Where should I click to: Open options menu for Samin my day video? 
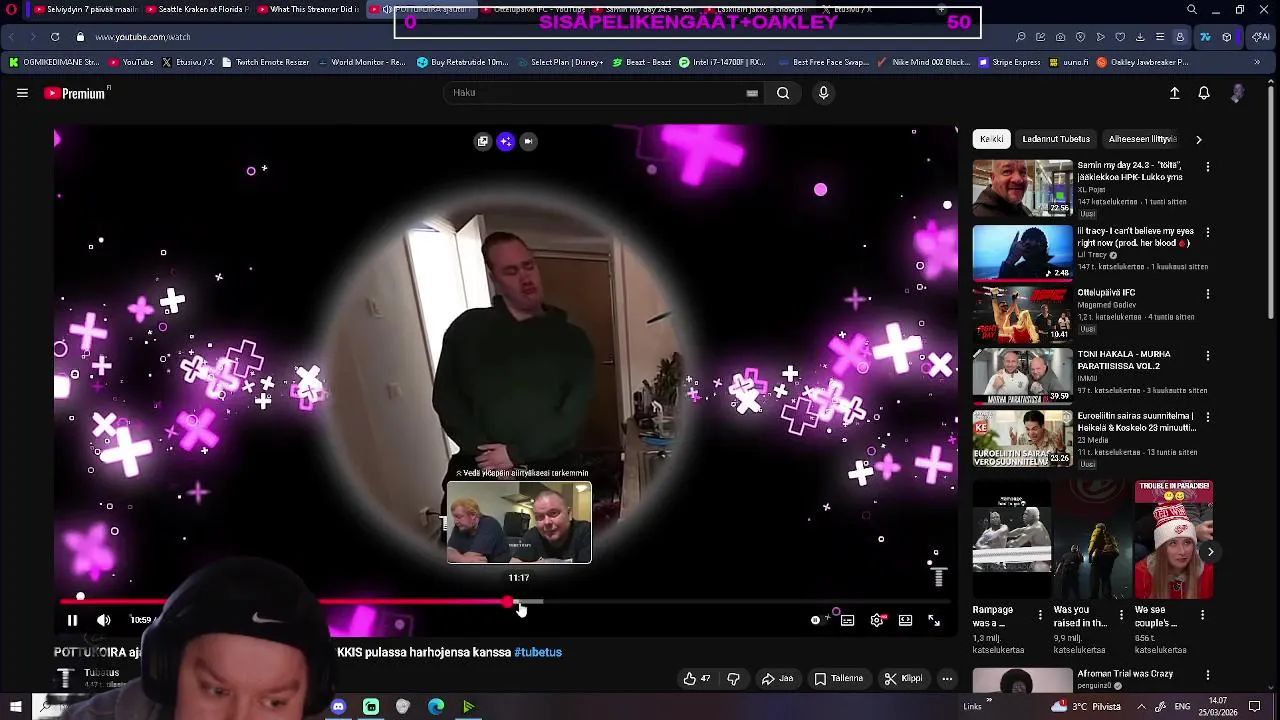click(1207, 167)
